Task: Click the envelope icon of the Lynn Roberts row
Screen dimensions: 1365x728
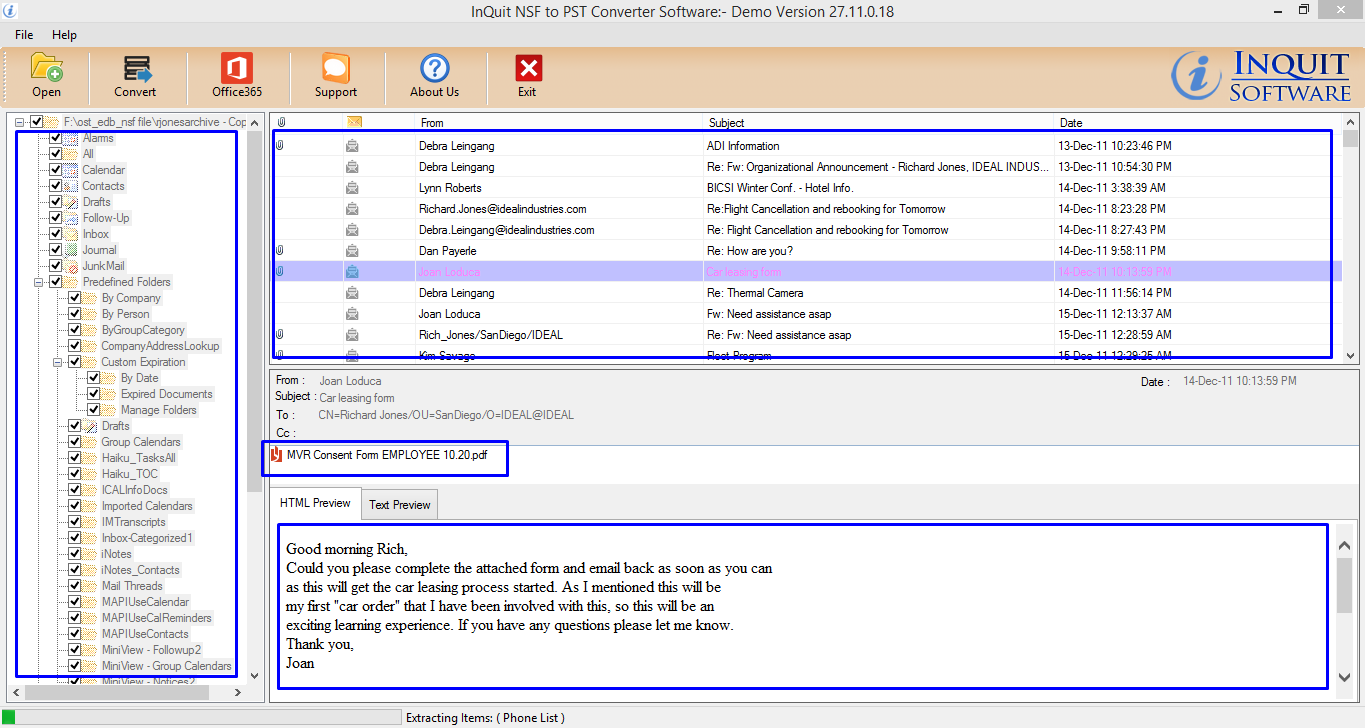Action: [352, 188]
